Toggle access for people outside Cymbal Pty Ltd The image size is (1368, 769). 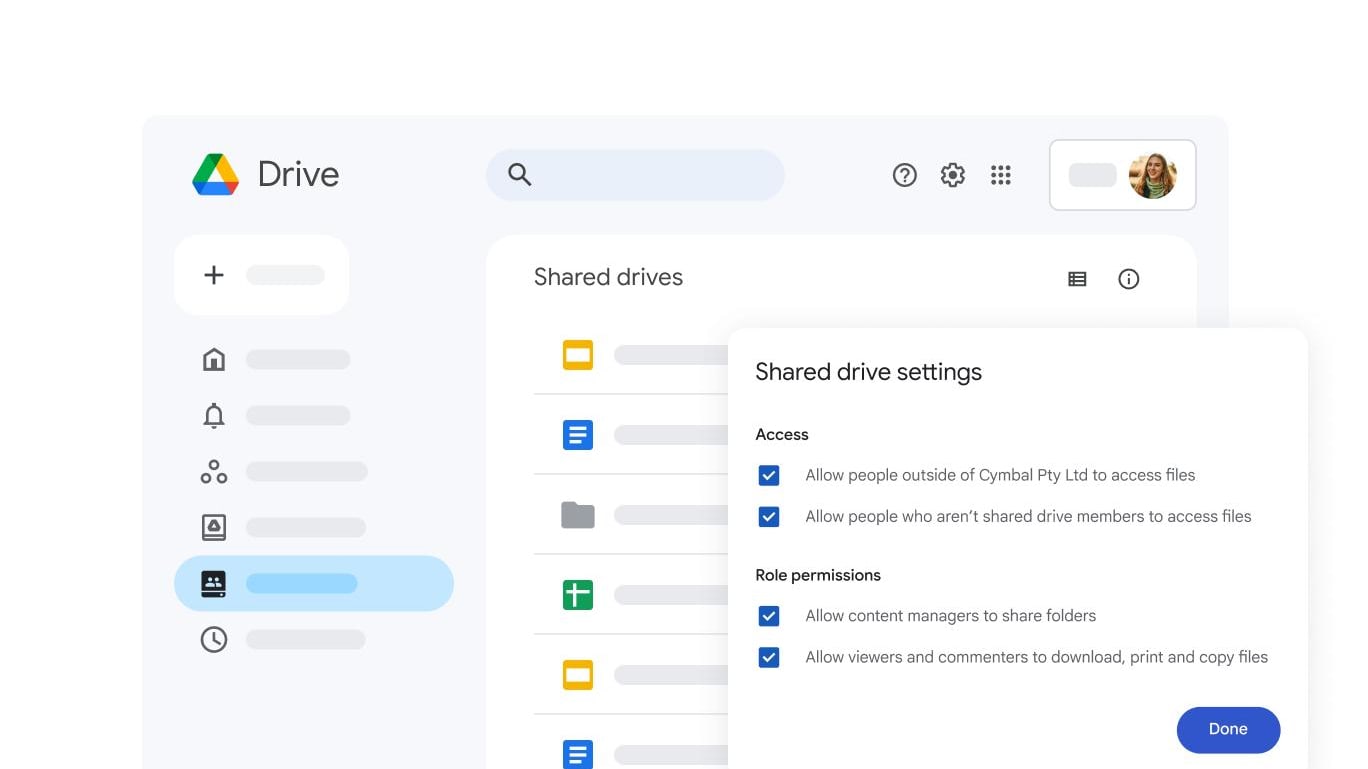pyautogui.click(x=768, y=475)
